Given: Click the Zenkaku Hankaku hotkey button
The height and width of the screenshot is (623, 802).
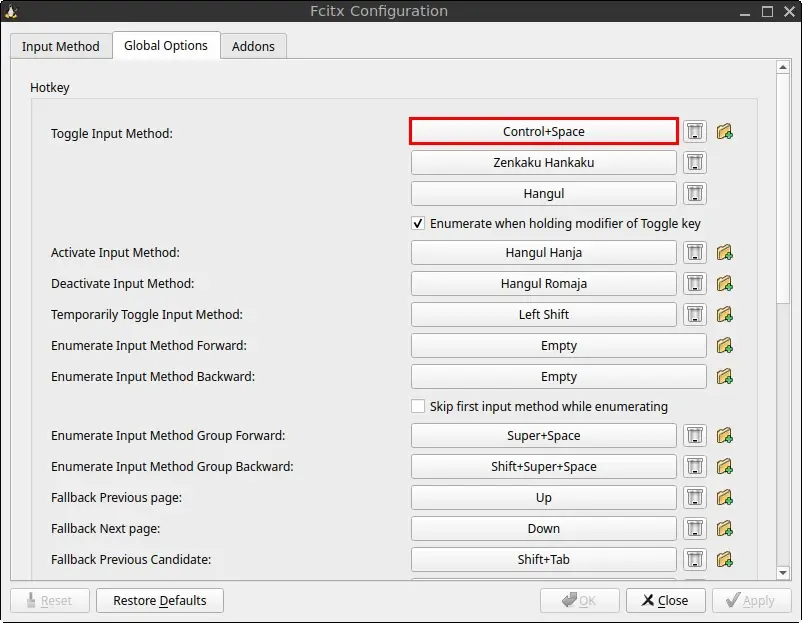Looking at the screenshot, I should (x=544, y=163).
